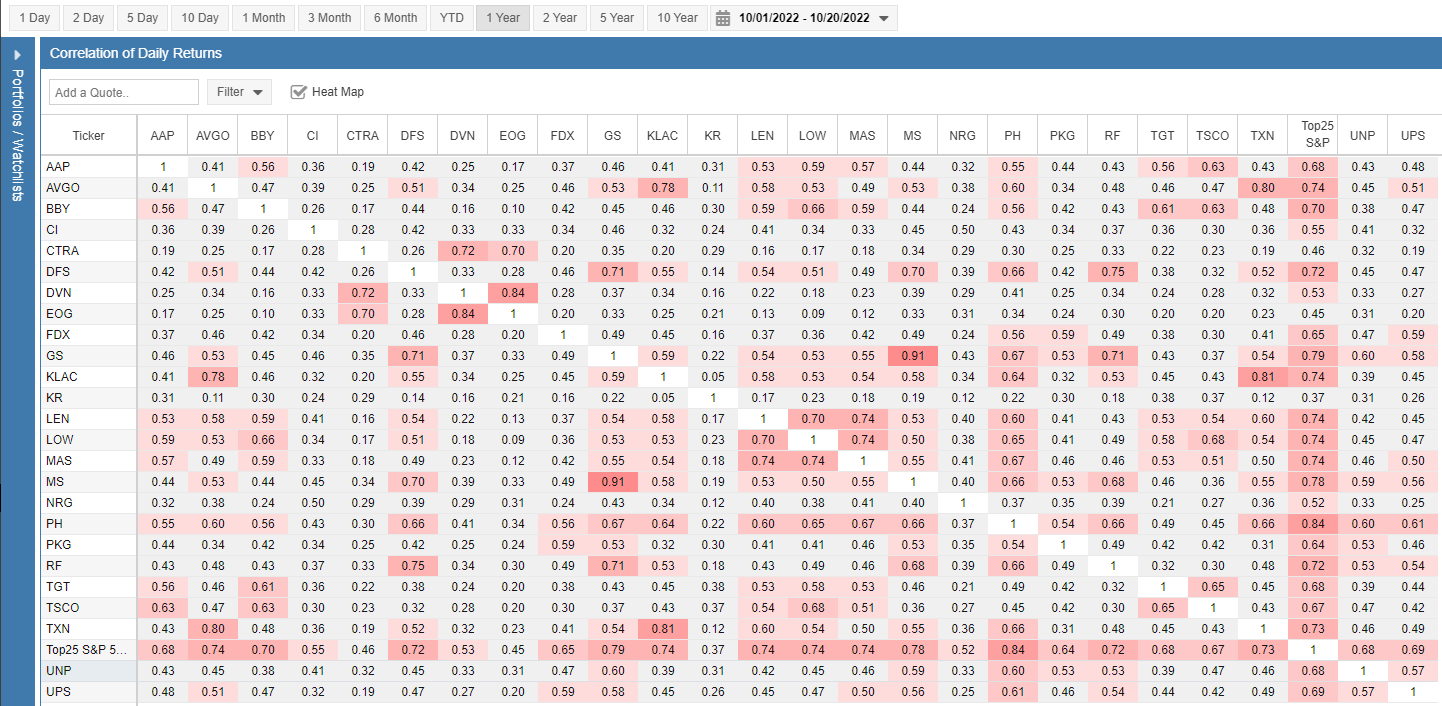Image resolution: width=1442 pixels, height=706 pixels.
Task: Select the 2 Day range button
Action: coord(88,18)
